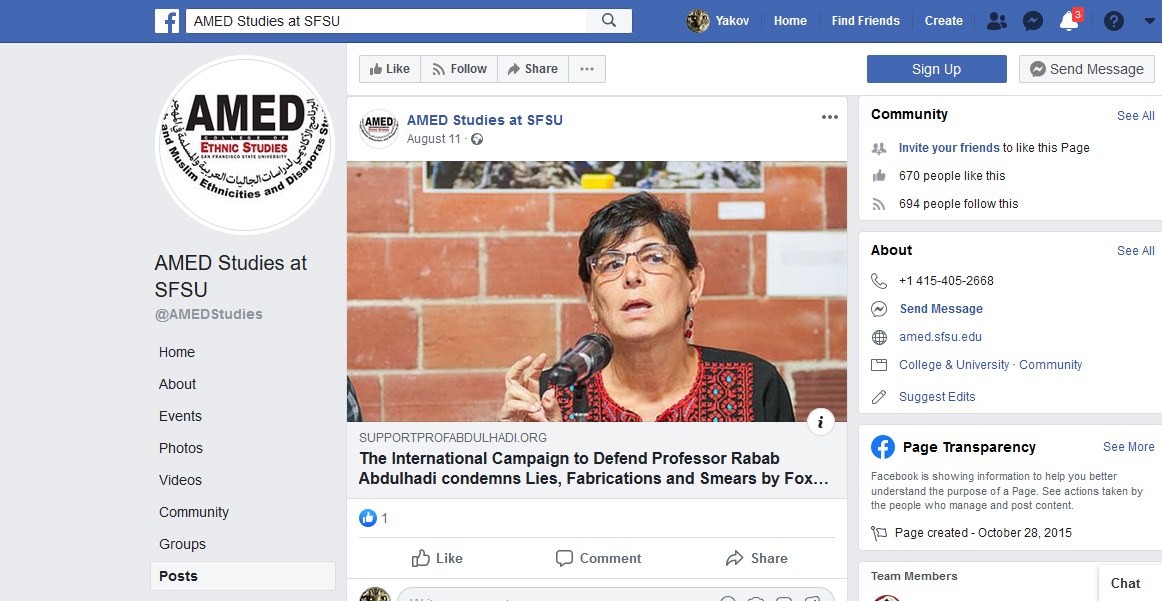Screen dimensions: 1162x601
Task: Click the August 11 post timestamp
Action: point(434,139)
